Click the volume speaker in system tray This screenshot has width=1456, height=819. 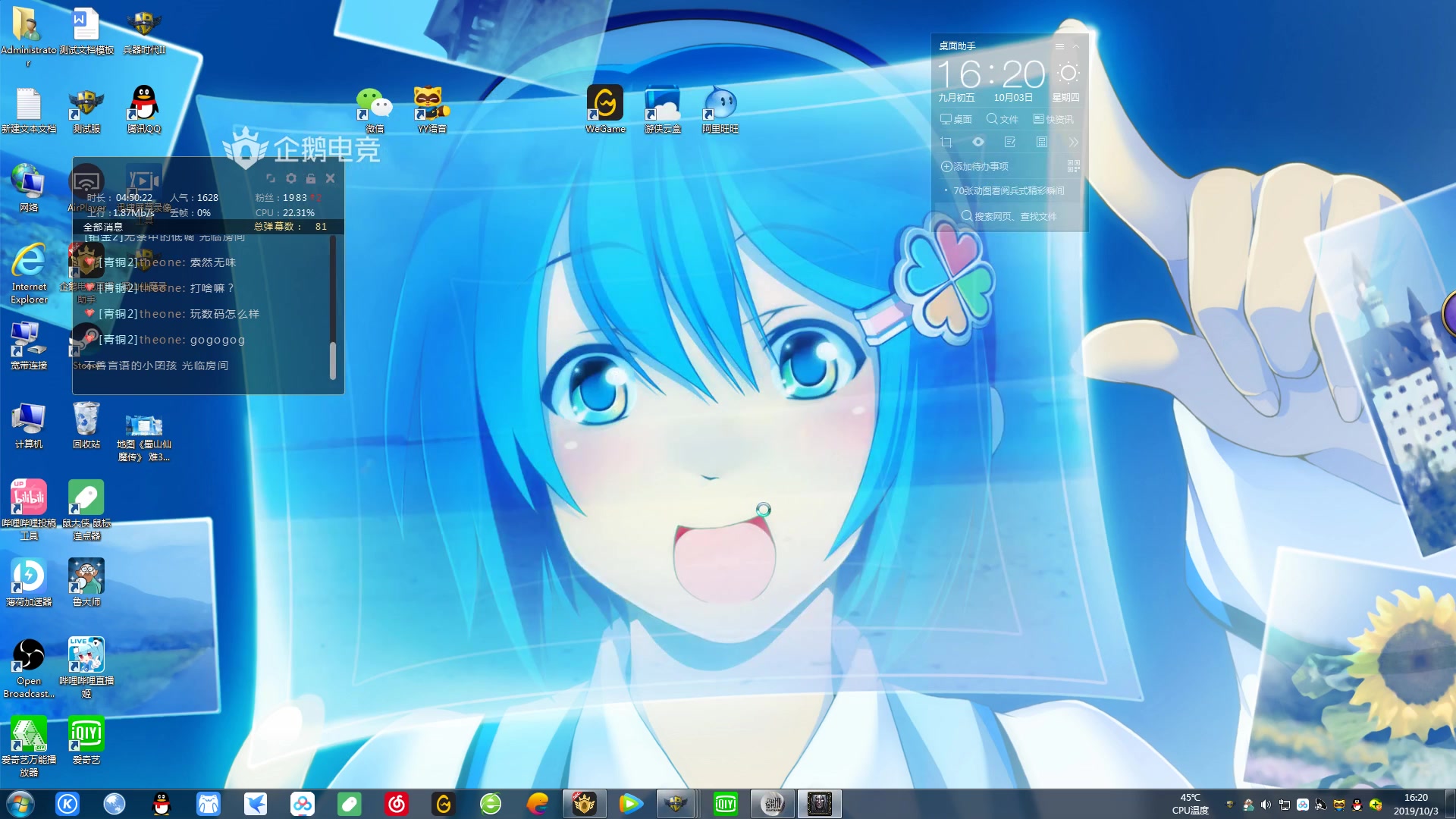[1266, 805]
